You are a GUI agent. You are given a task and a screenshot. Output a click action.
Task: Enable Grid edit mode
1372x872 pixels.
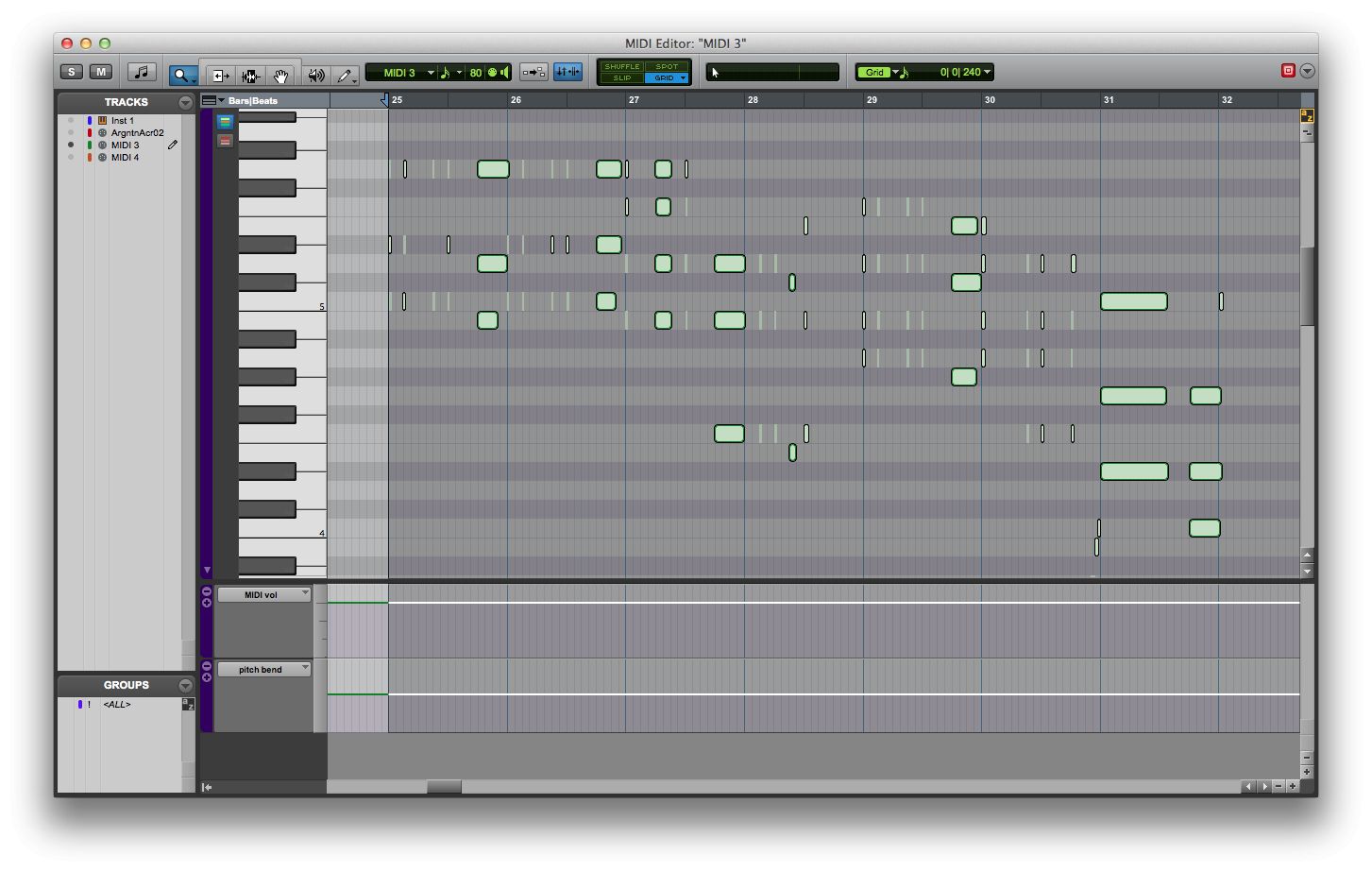coord(667,77)
